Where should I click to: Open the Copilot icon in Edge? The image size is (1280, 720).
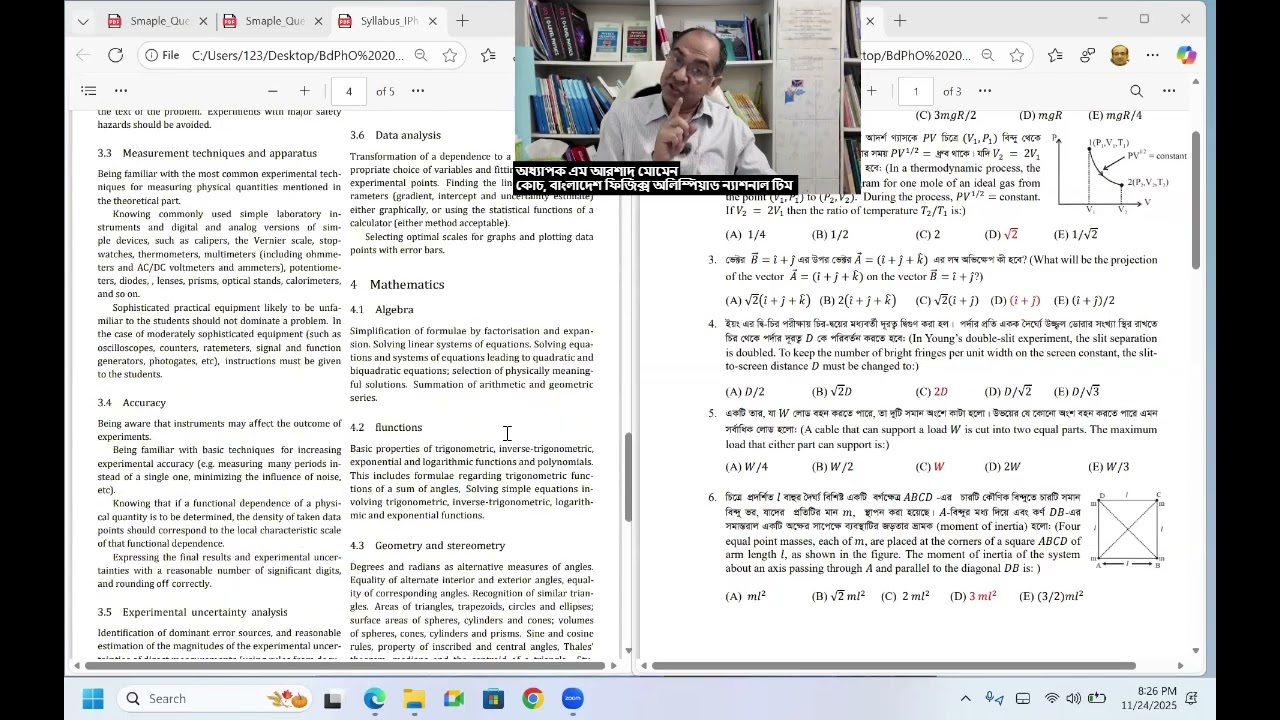point(1186,55)
